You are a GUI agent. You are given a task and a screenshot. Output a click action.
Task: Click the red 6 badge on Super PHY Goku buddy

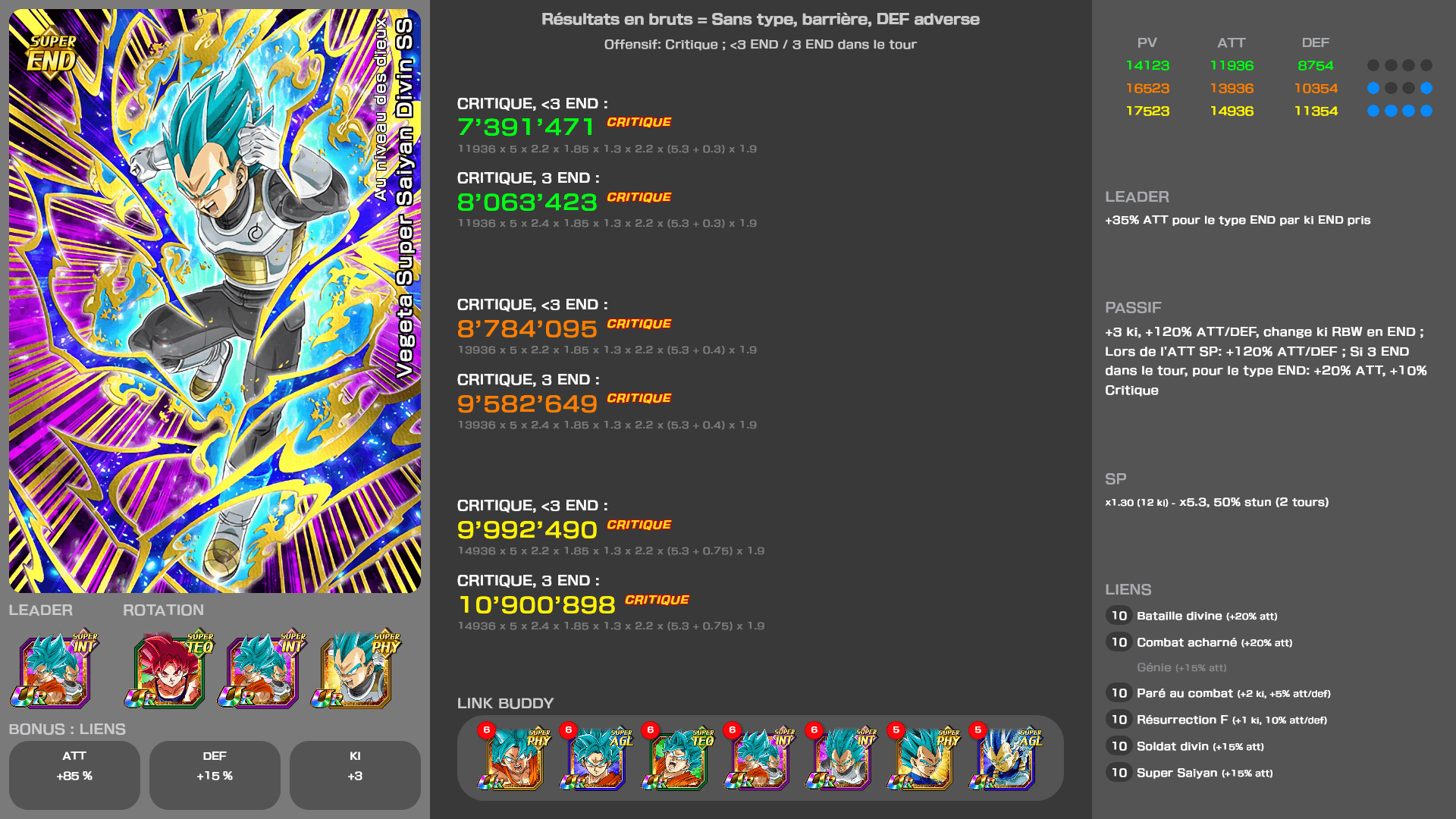point(487,730)
